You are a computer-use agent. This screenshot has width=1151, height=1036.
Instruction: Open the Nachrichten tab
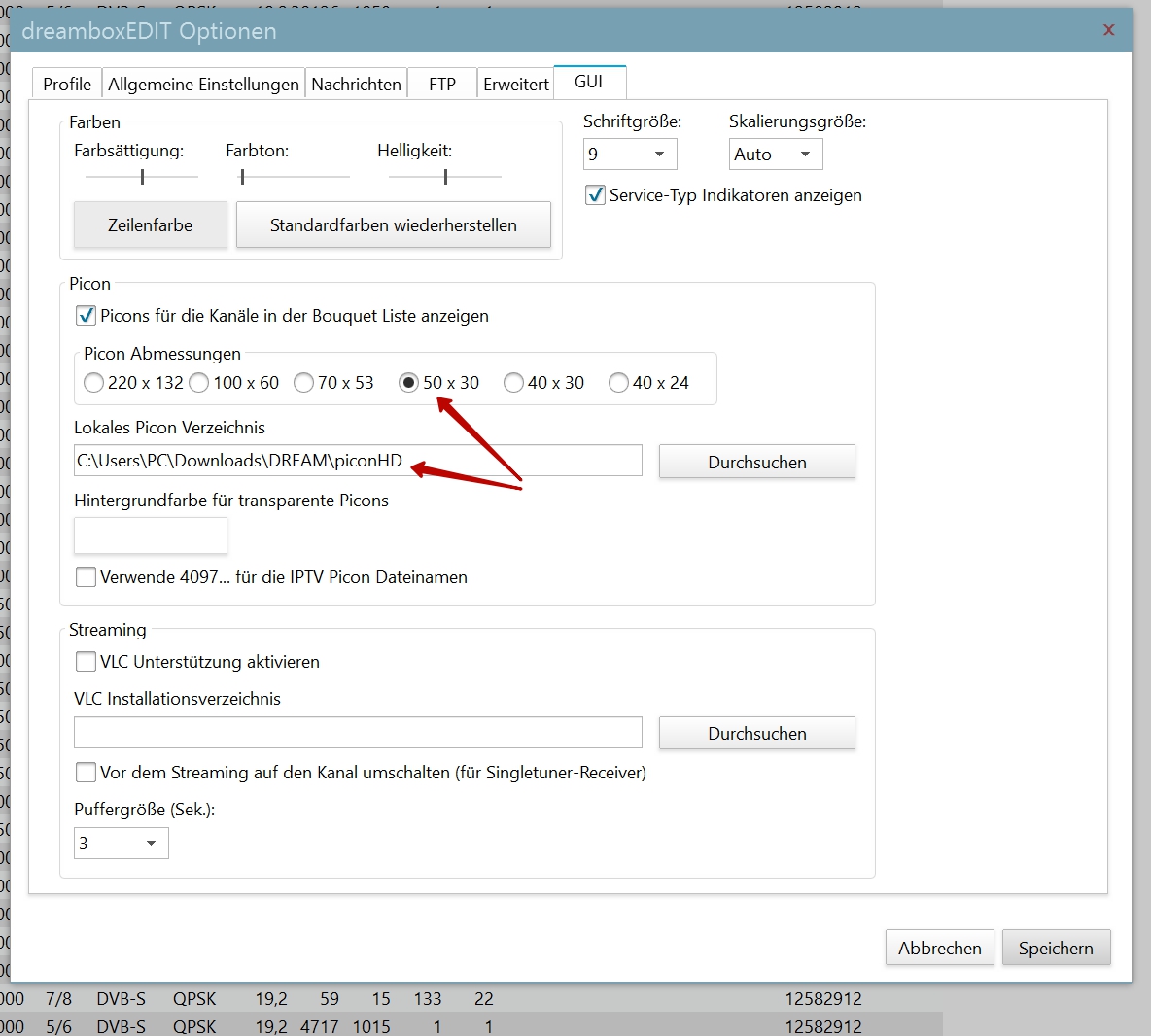356,85
